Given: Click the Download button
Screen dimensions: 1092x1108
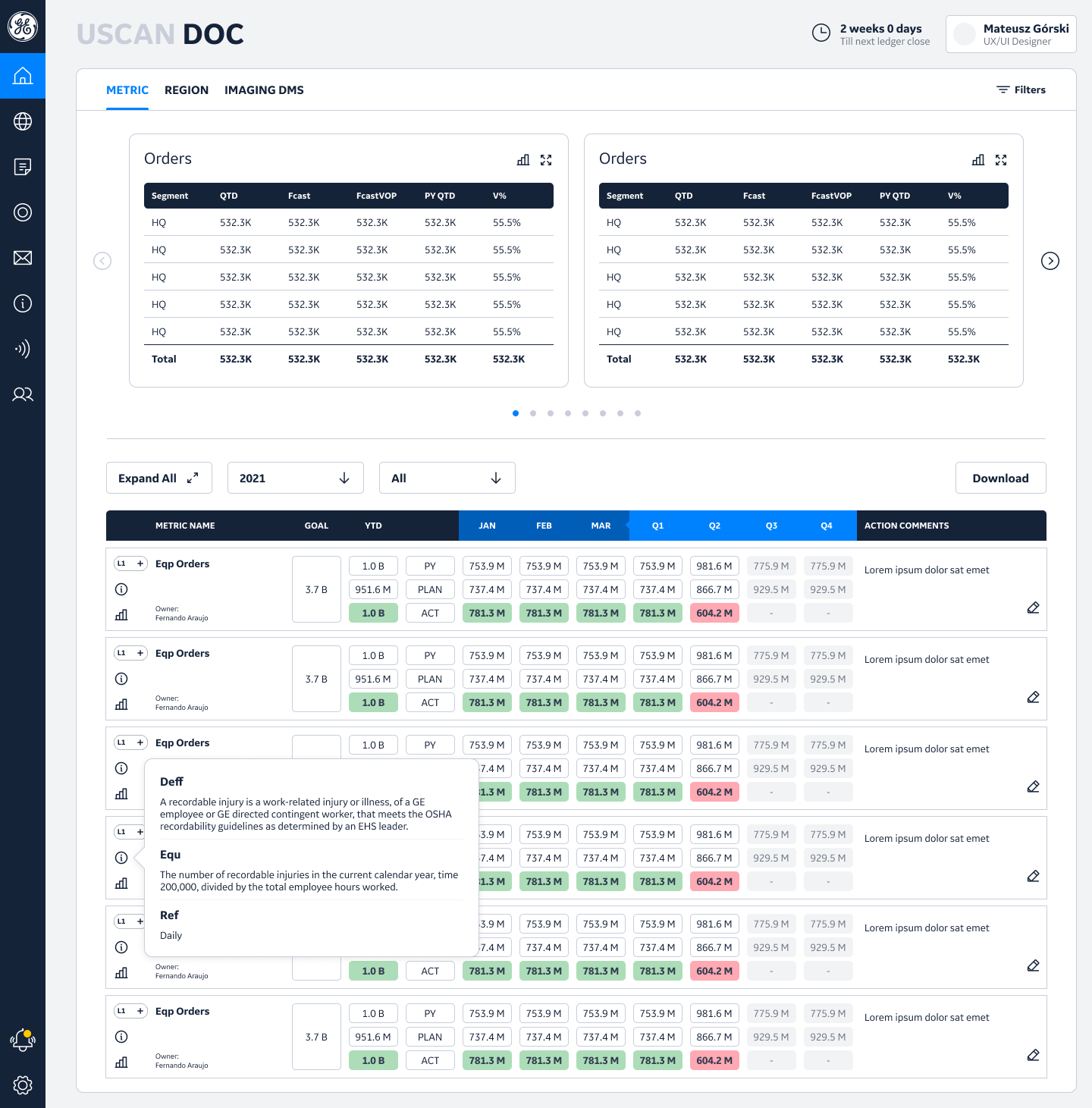Looking at the screenshot, I should (1000, 478).
